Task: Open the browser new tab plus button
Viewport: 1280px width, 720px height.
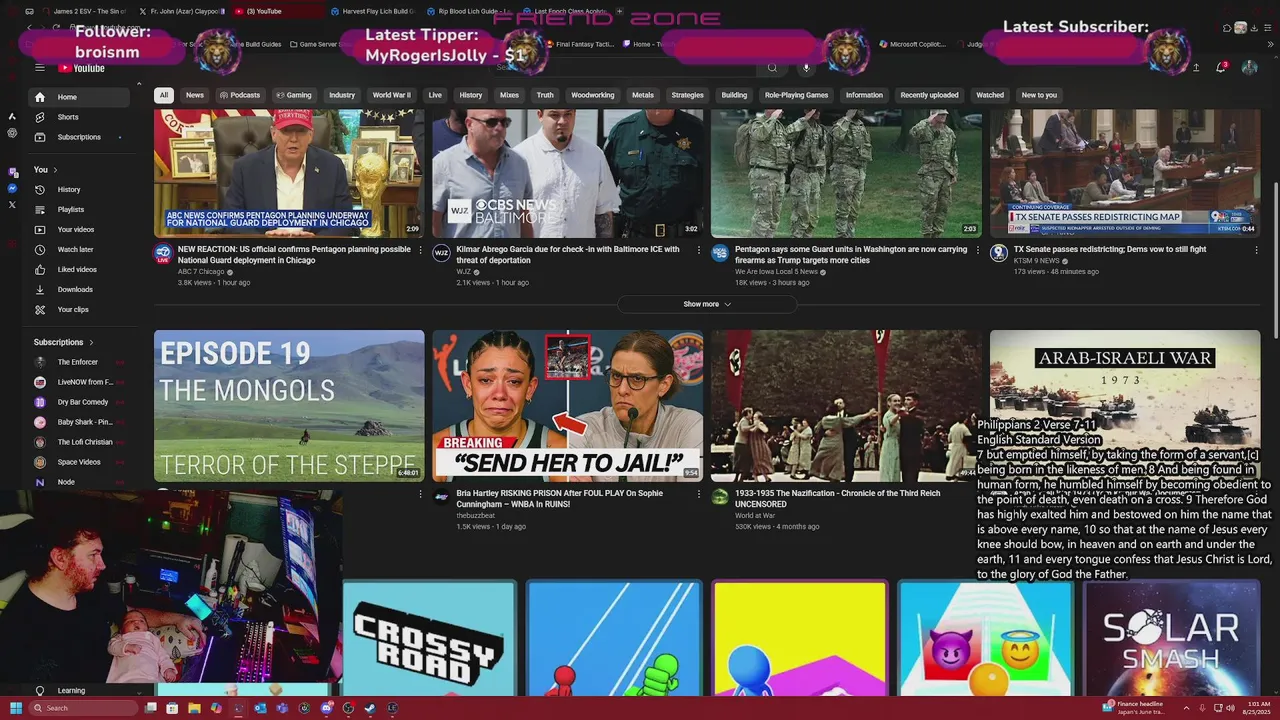Action: (620, 11)
